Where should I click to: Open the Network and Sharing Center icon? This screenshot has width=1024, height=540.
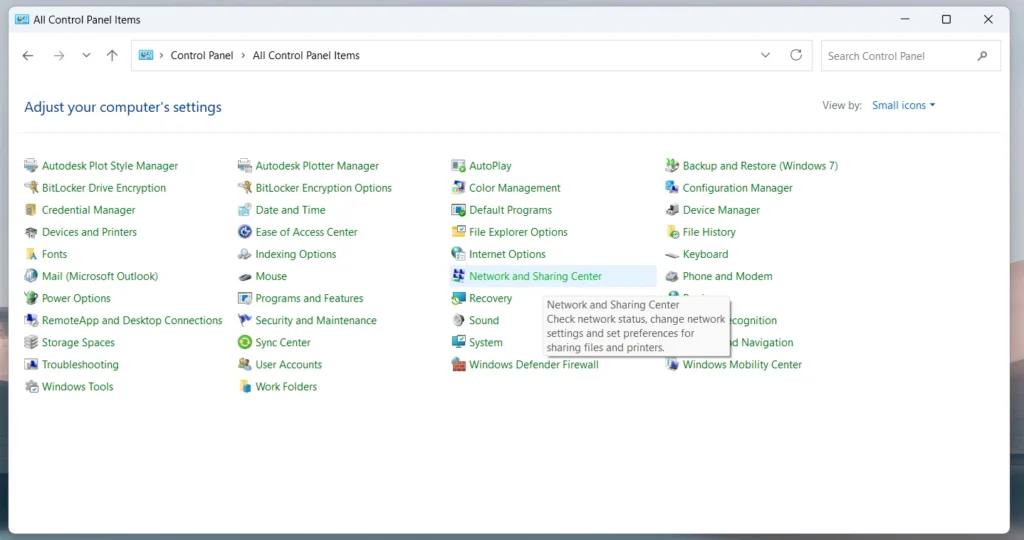[x=458, y=276]
